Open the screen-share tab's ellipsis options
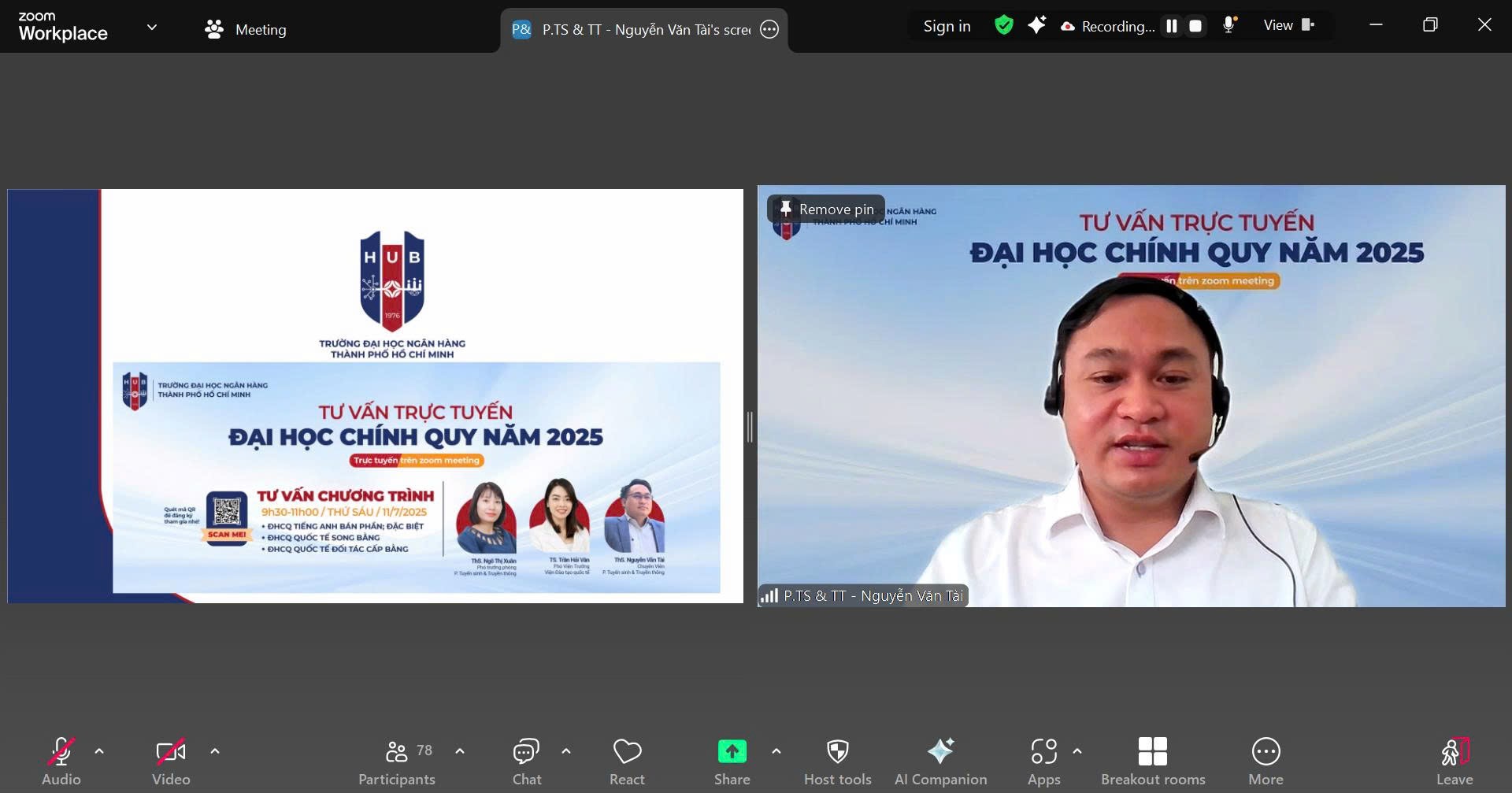1512x793 pixels. click(769, 30)
